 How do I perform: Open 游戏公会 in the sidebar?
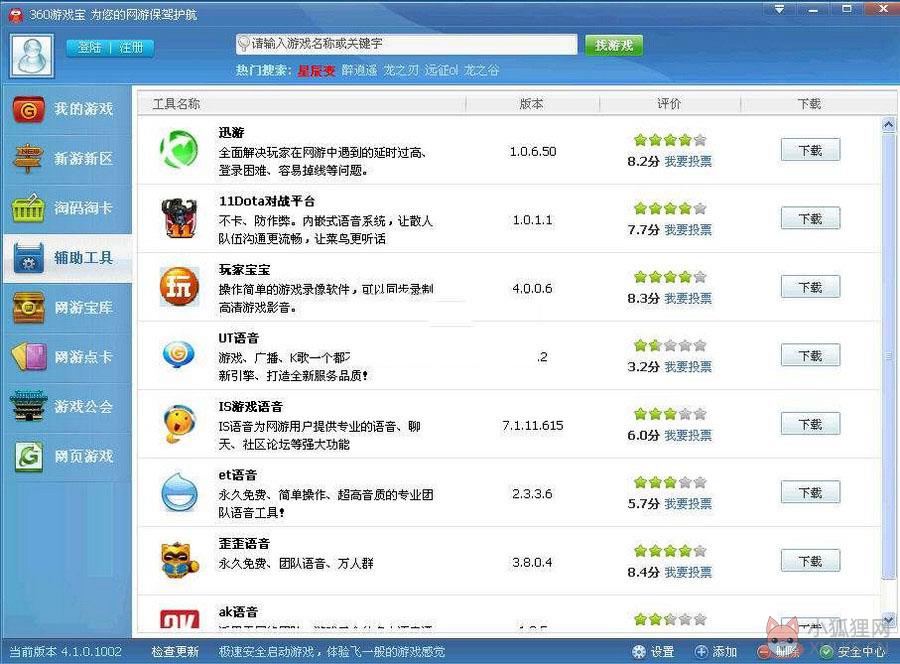tap(67, 406)
